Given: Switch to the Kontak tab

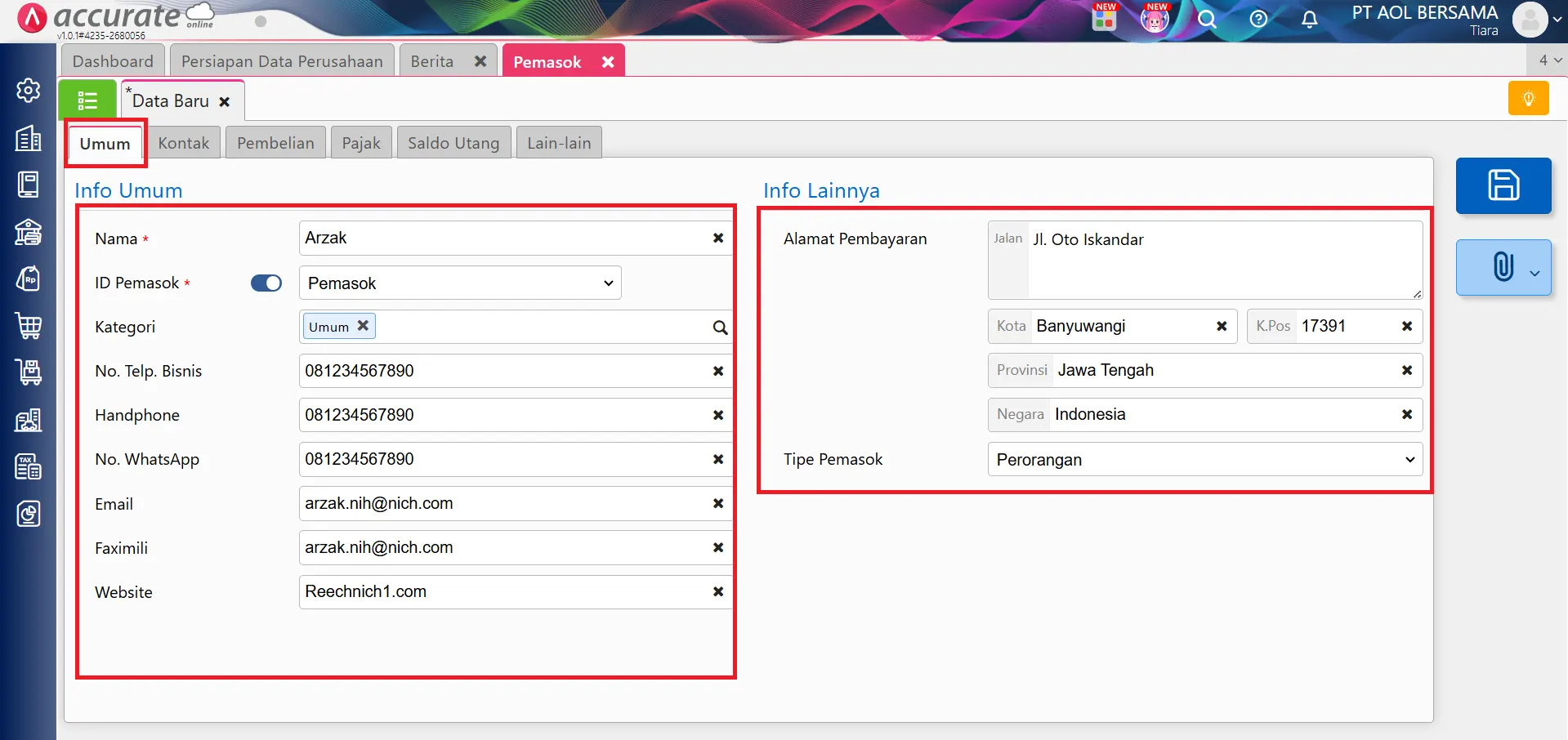Looking at the screenshot, I should (x=184, y=143).
